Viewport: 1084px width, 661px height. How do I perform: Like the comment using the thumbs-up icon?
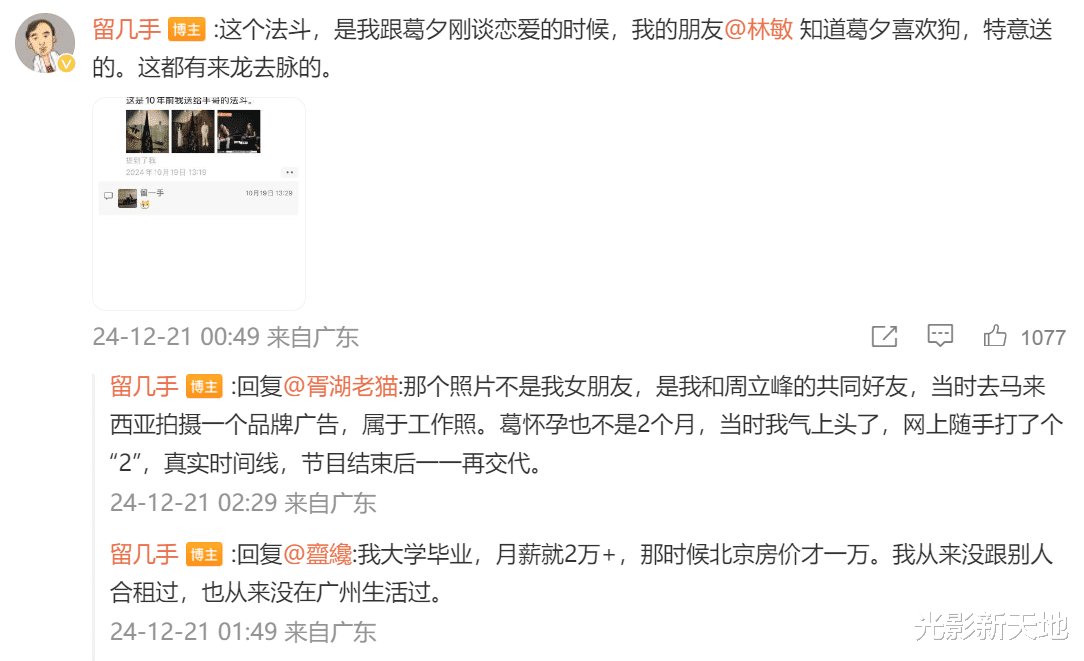[x=995, y=335]
